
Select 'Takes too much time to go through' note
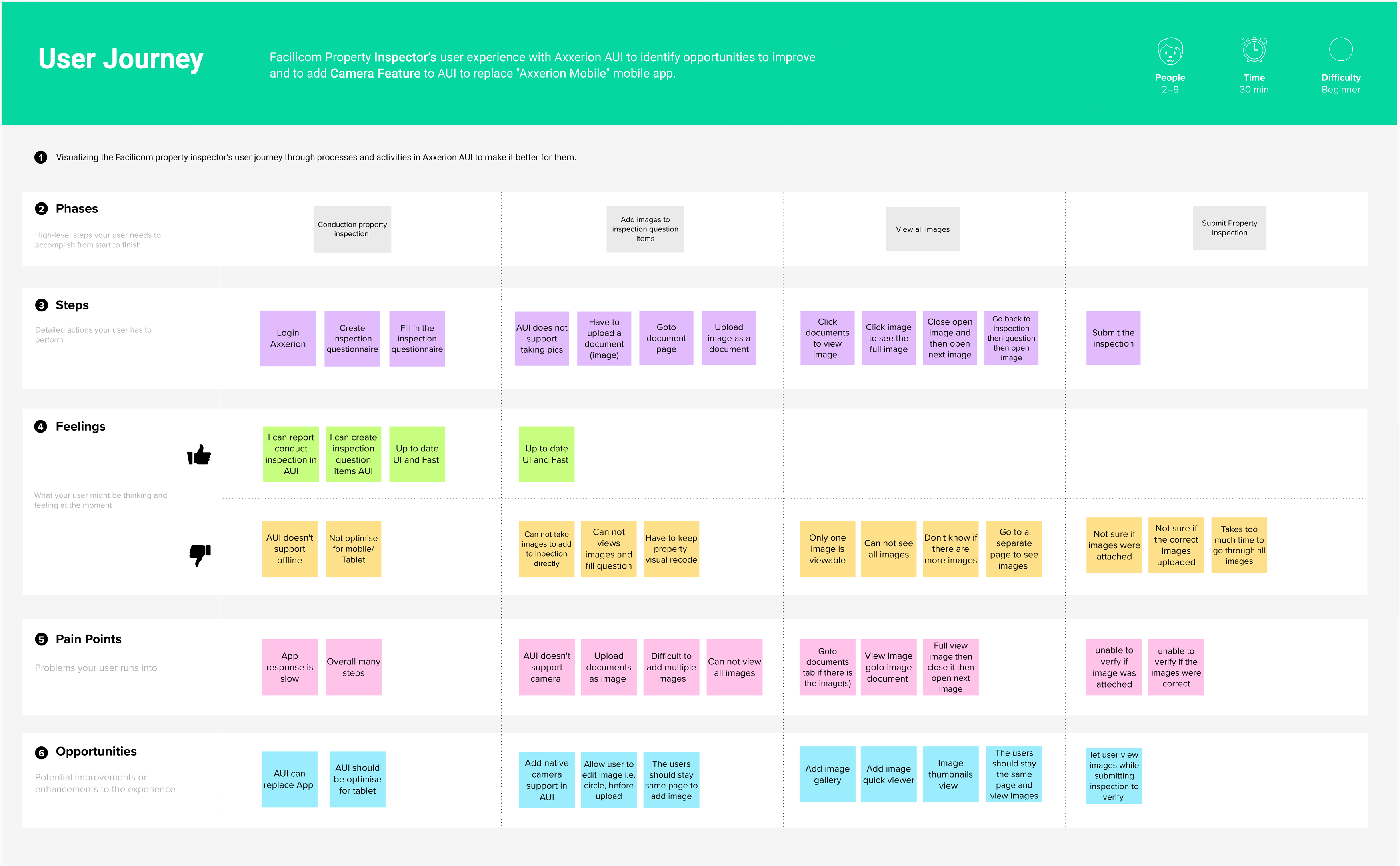(x=1239, y=545)
